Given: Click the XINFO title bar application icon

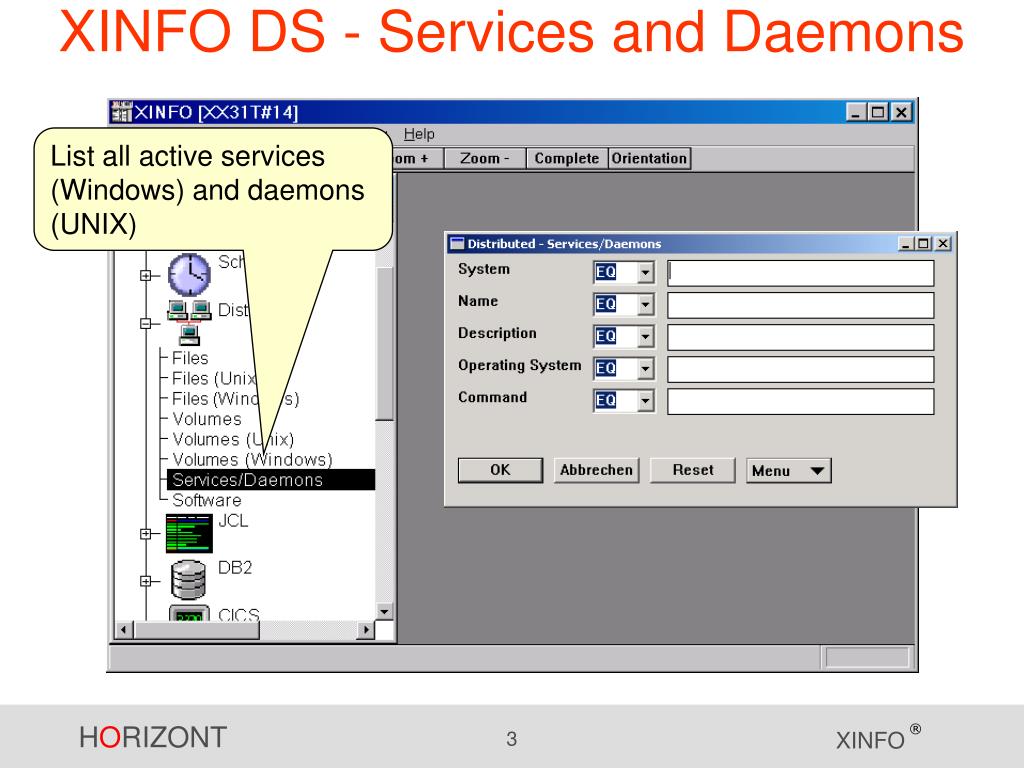Looking at the screenshot, I should pos(121,112).
